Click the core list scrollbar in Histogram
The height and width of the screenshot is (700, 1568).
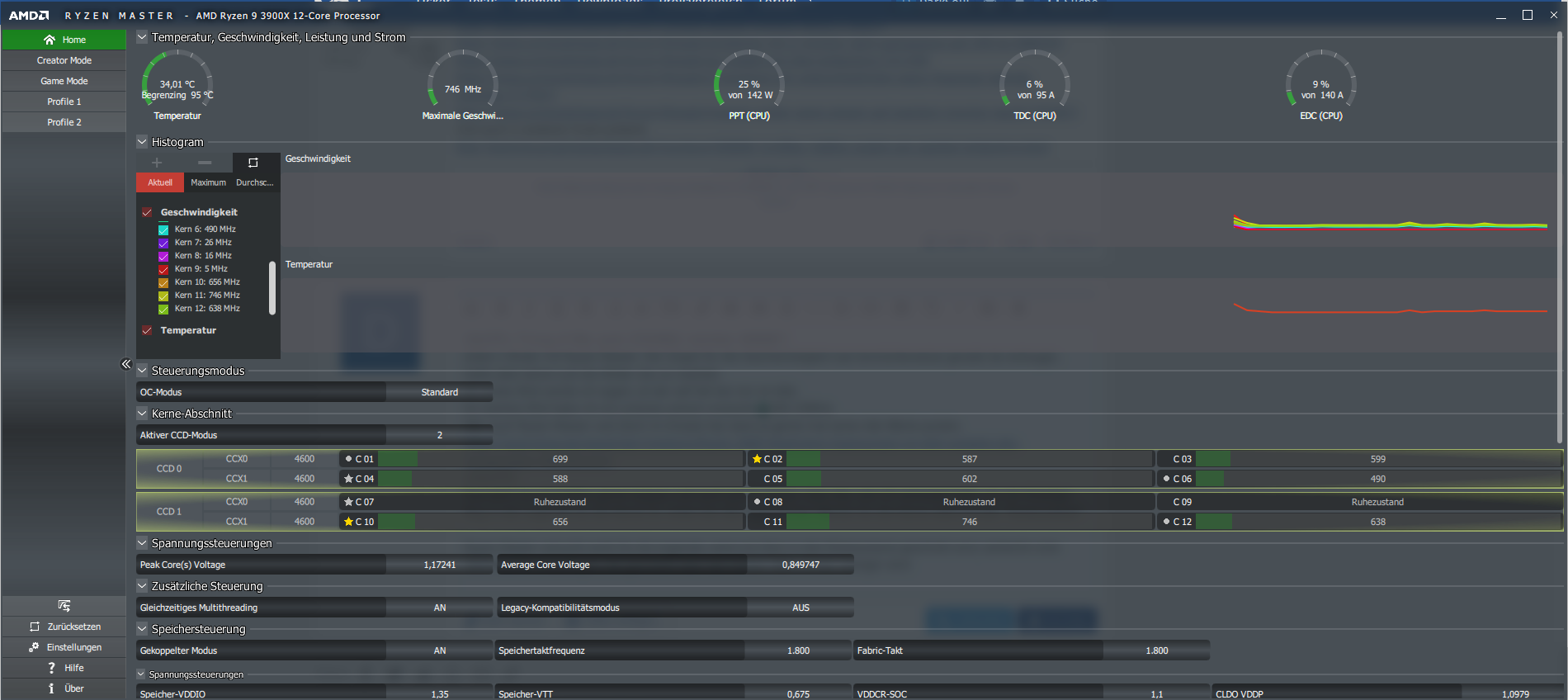pyautogui.click(x=272, y=288)
